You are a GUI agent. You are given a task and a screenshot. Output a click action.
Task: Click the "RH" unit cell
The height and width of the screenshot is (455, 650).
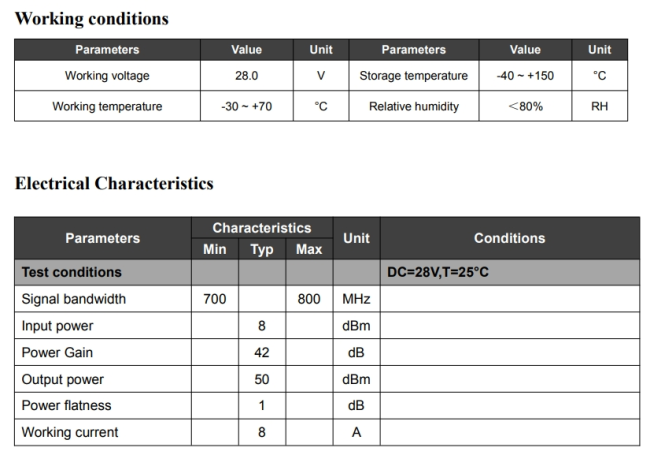[599, 106]
